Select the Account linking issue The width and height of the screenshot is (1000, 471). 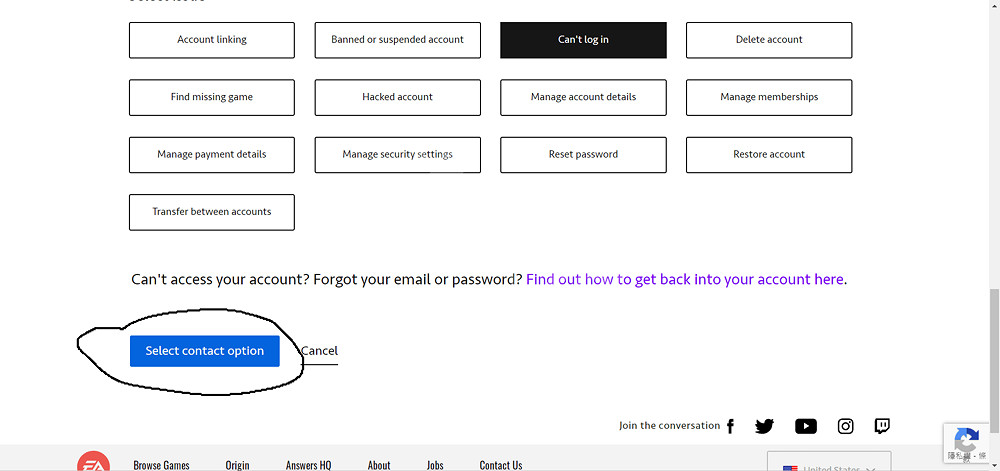coord(212,40)
